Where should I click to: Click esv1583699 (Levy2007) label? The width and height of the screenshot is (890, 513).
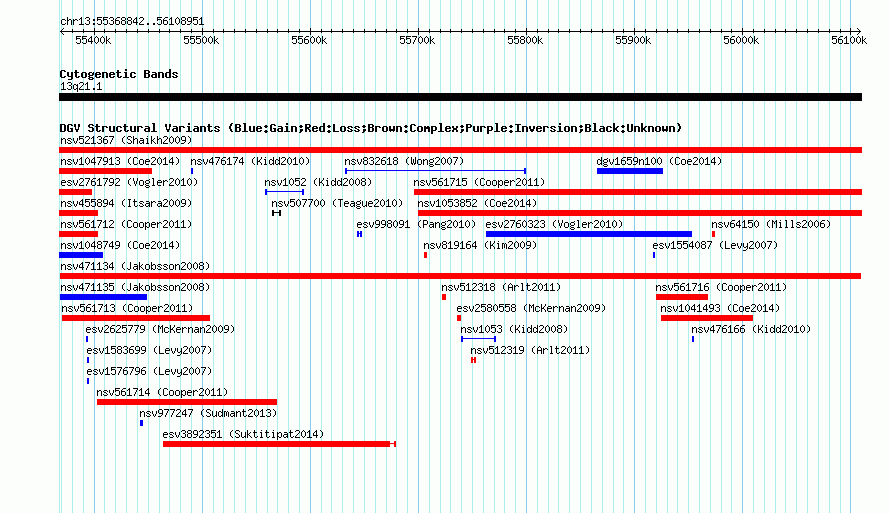click(149, 350)
